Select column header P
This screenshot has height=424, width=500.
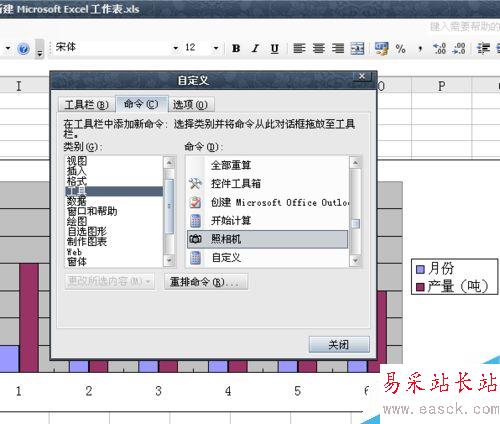[441, 86]
